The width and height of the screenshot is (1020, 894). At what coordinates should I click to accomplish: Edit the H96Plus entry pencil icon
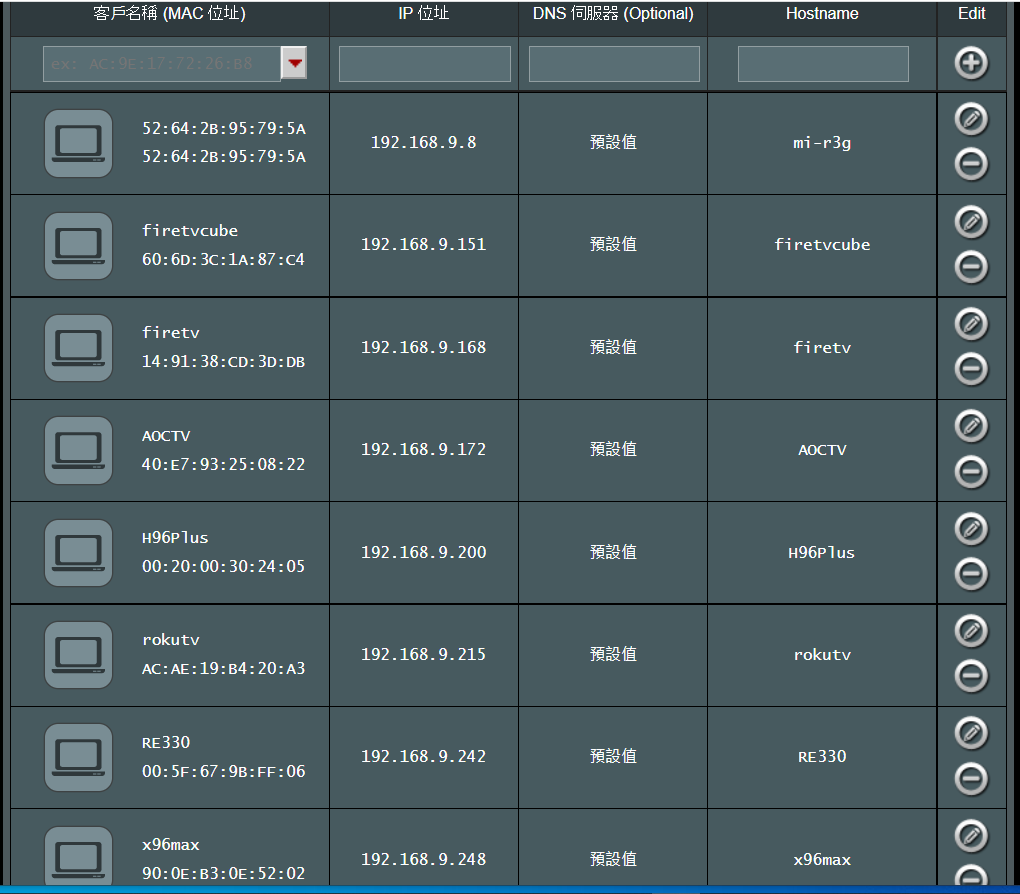tap(971, 528)
